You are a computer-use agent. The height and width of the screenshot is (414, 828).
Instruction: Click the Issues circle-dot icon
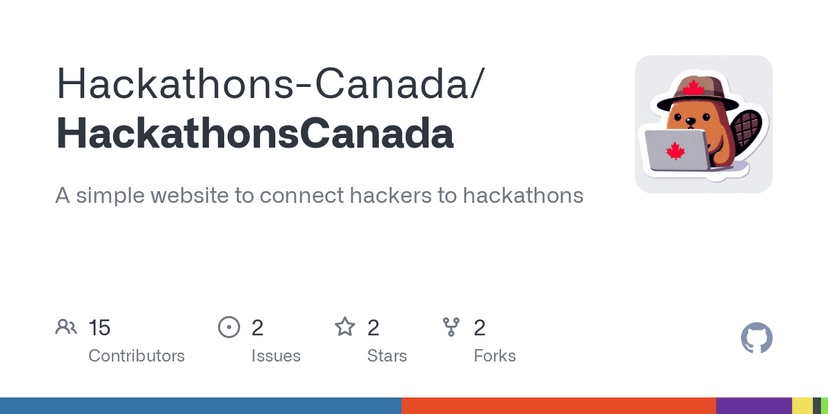click(x=229, y=327)
